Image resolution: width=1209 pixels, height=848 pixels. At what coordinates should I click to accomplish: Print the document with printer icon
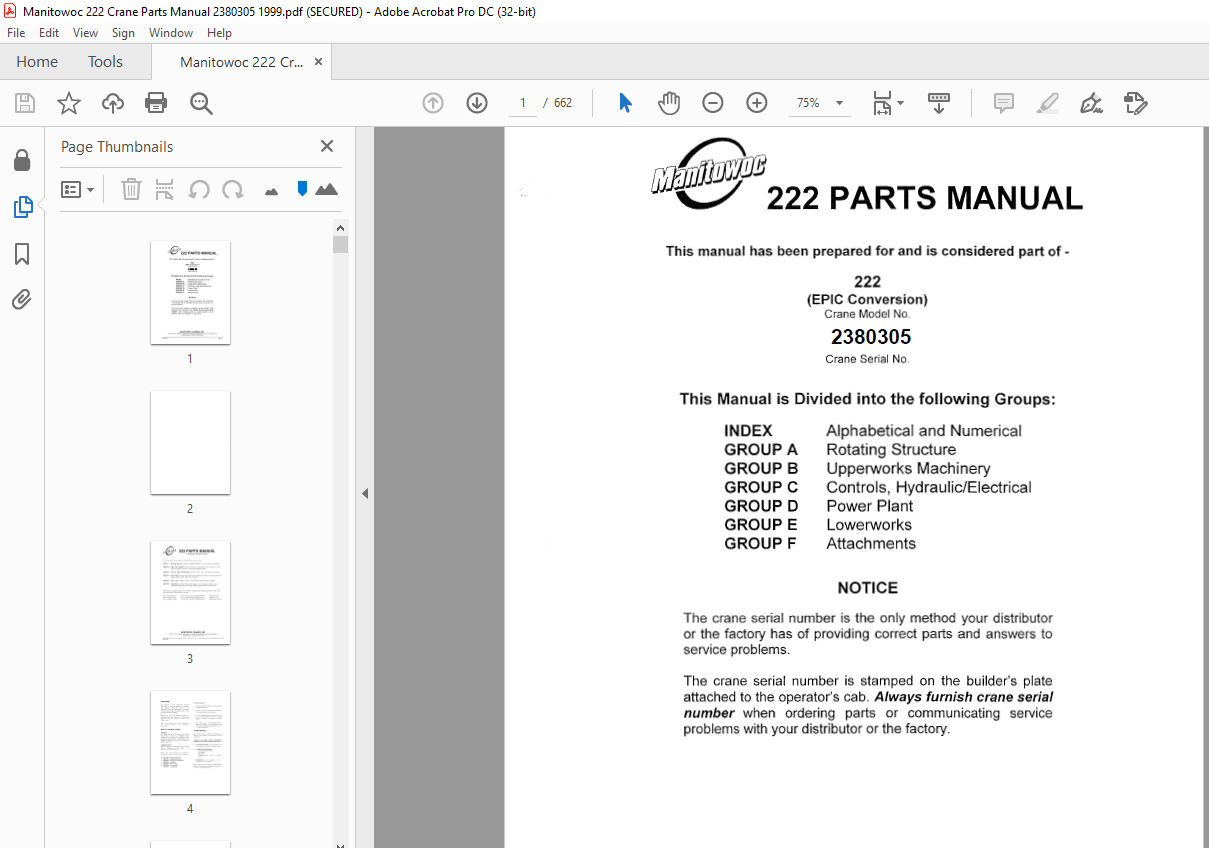point(156,103)
